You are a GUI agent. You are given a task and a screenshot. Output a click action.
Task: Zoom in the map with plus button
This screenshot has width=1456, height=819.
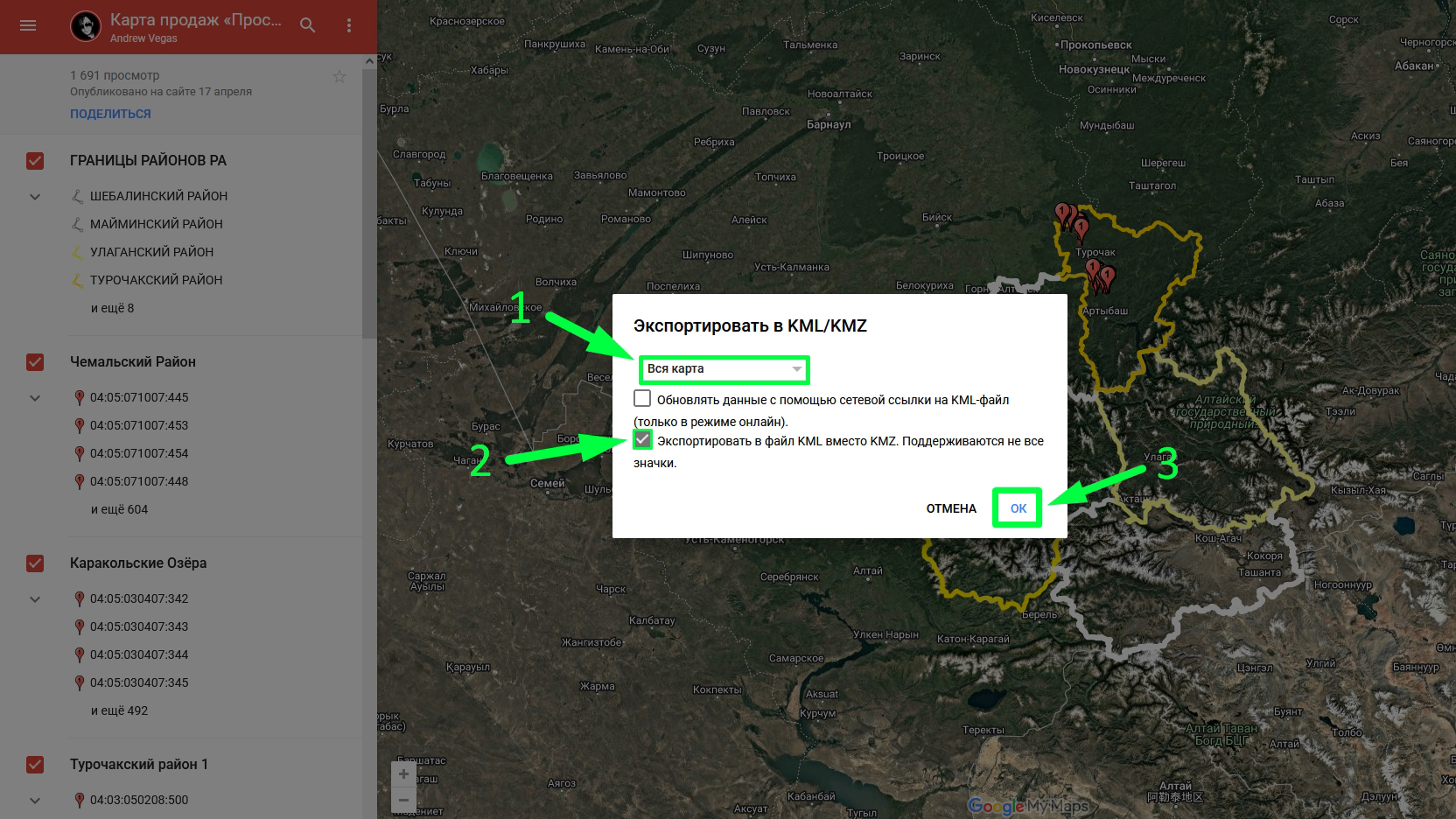click(403, 773)
